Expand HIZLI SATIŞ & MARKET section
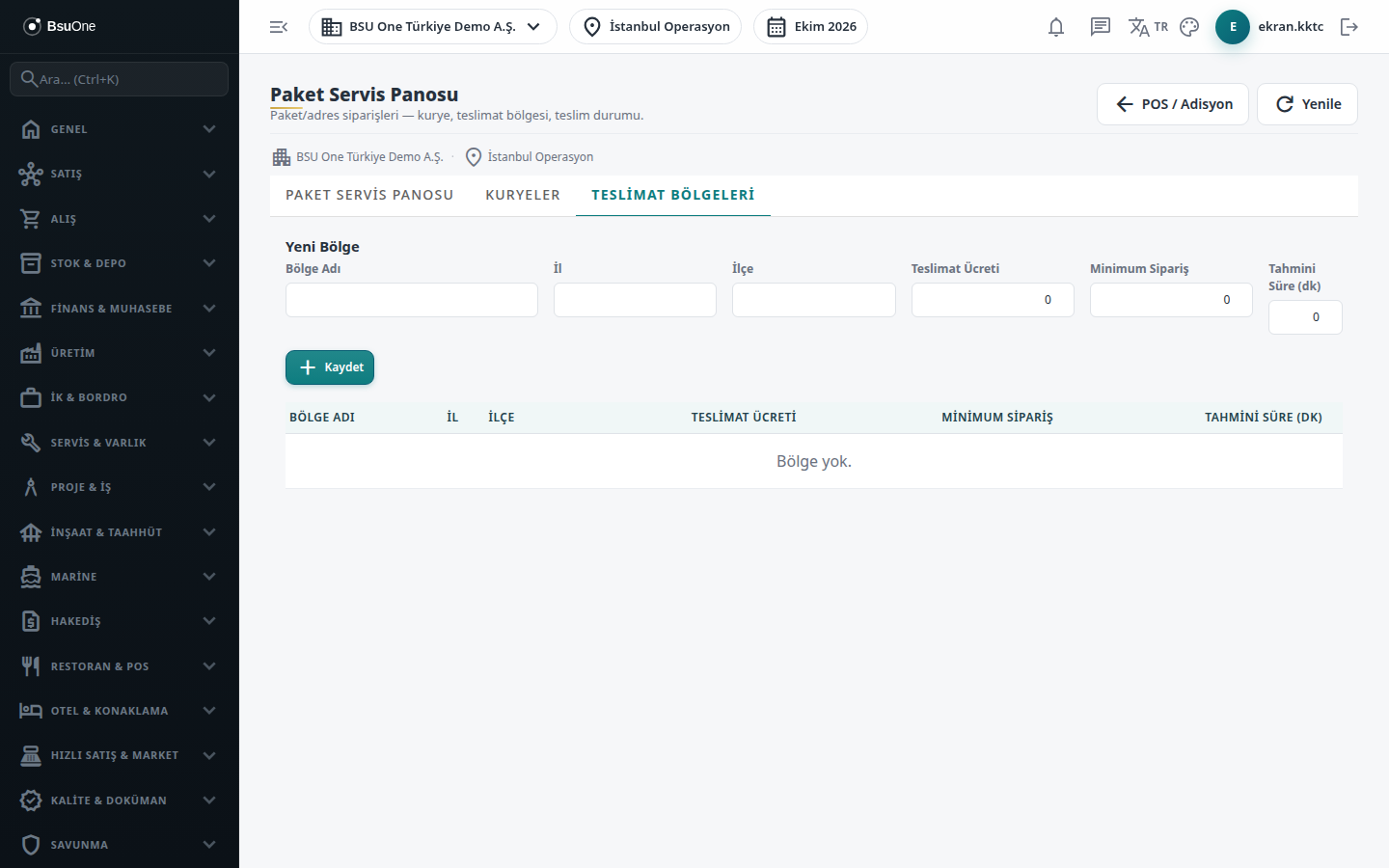Viewport: 1389px width, 868px height. click(120, 755)
